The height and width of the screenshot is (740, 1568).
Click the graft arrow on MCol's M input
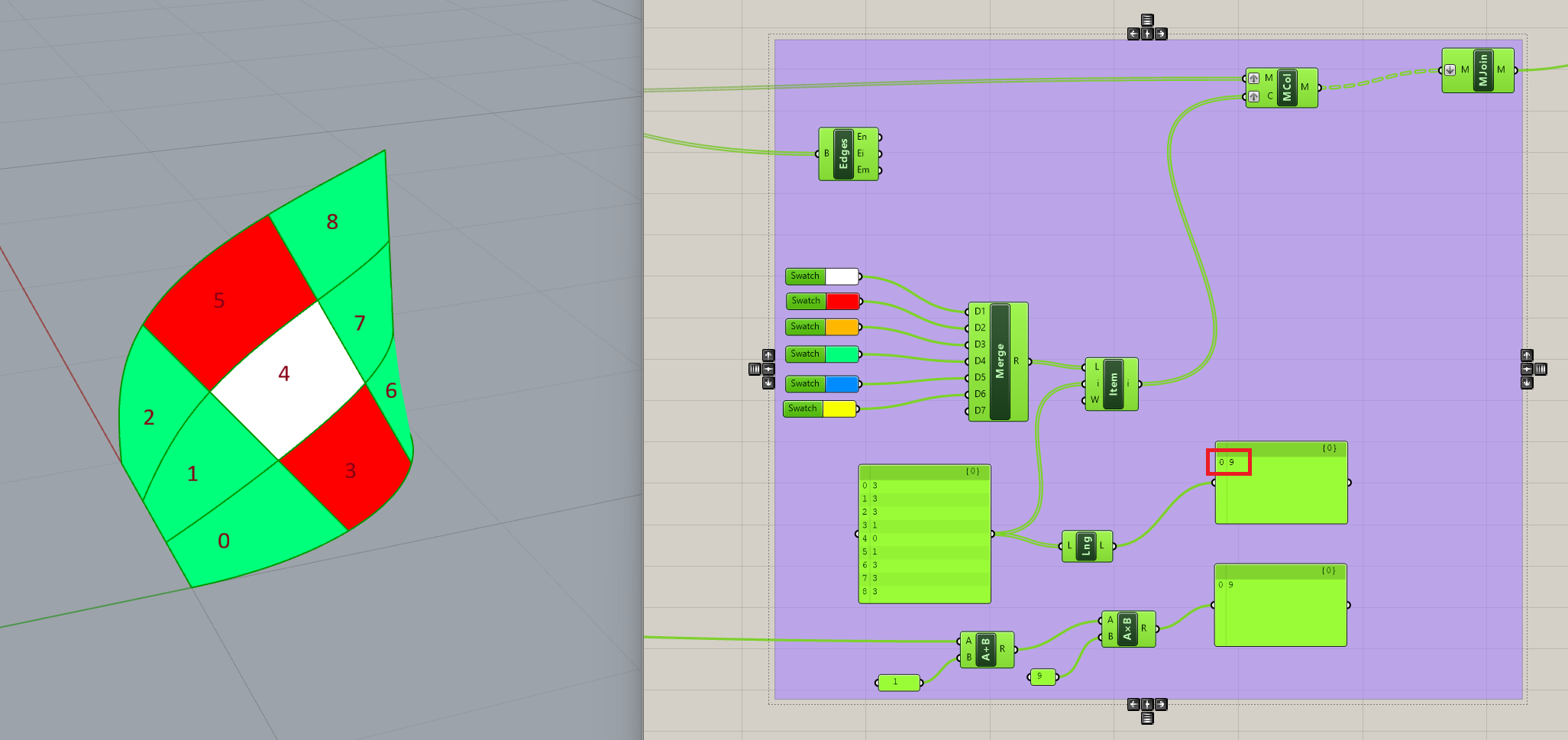tap(1254, 78)
